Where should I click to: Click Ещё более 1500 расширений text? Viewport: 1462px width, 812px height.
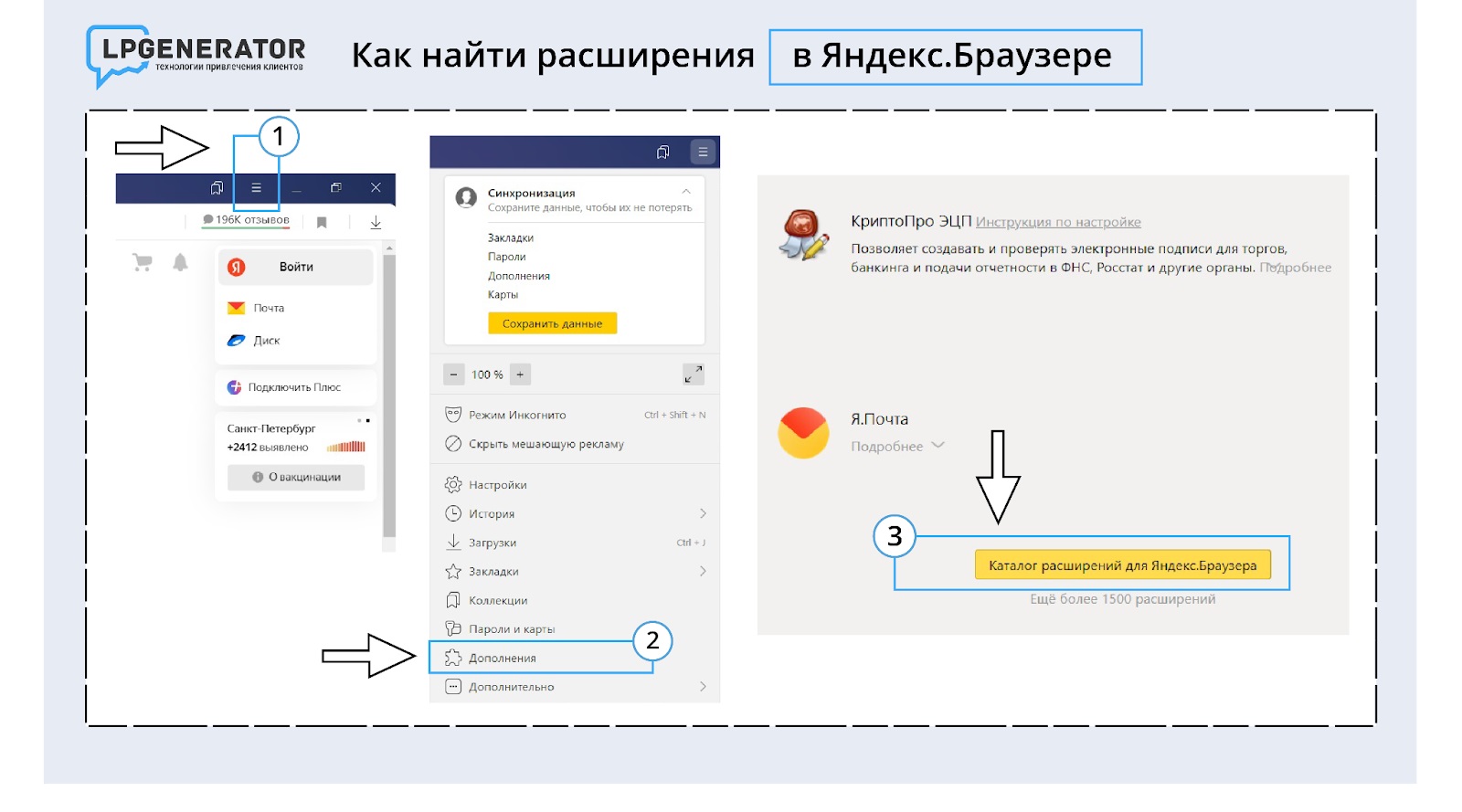[1123, 599]
